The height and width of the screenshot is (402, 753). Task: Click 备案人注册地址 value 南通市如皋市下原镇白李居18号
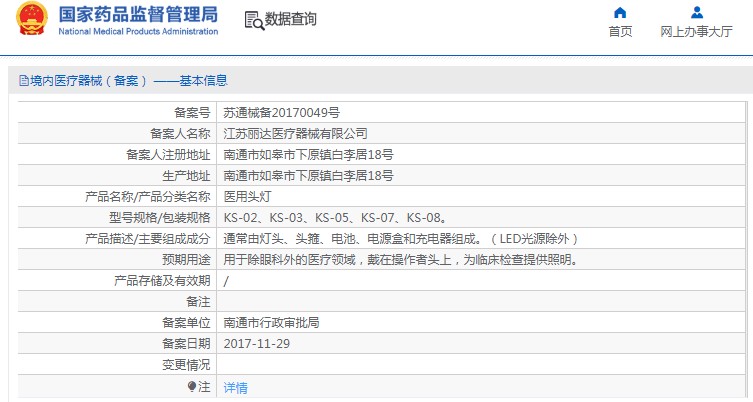click(308, 155)
